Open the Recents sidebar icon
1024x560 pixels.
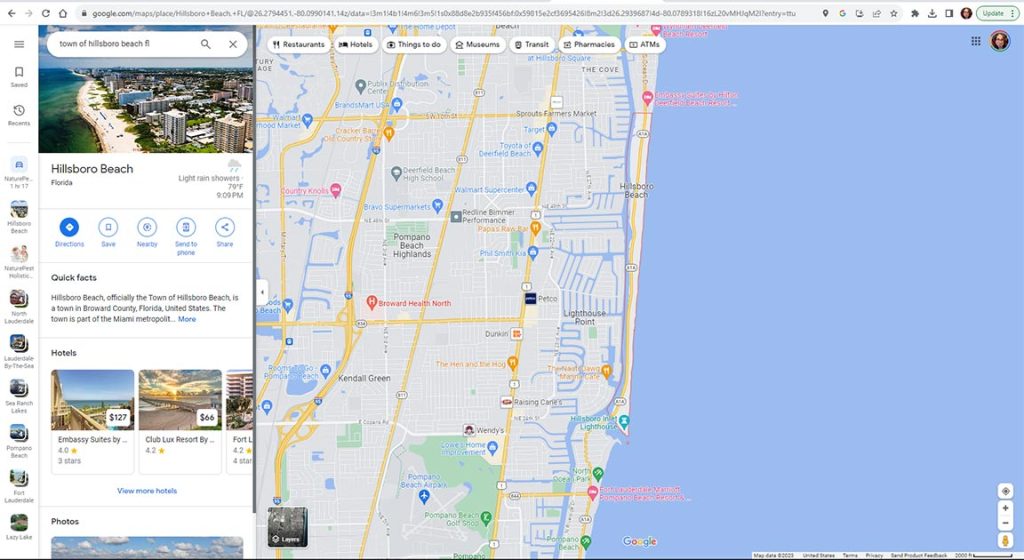click(19, 115)
